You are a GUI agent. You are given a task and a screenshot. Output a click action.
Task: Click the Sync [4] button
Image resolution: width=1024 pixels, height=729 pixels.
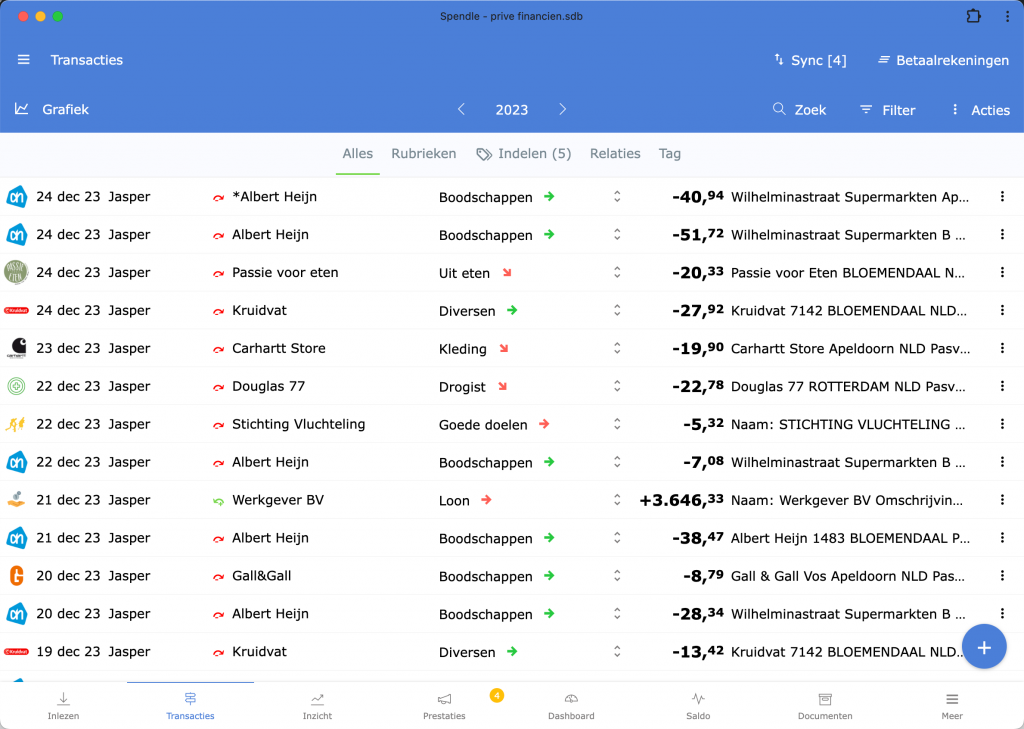(x=809, y=60)
